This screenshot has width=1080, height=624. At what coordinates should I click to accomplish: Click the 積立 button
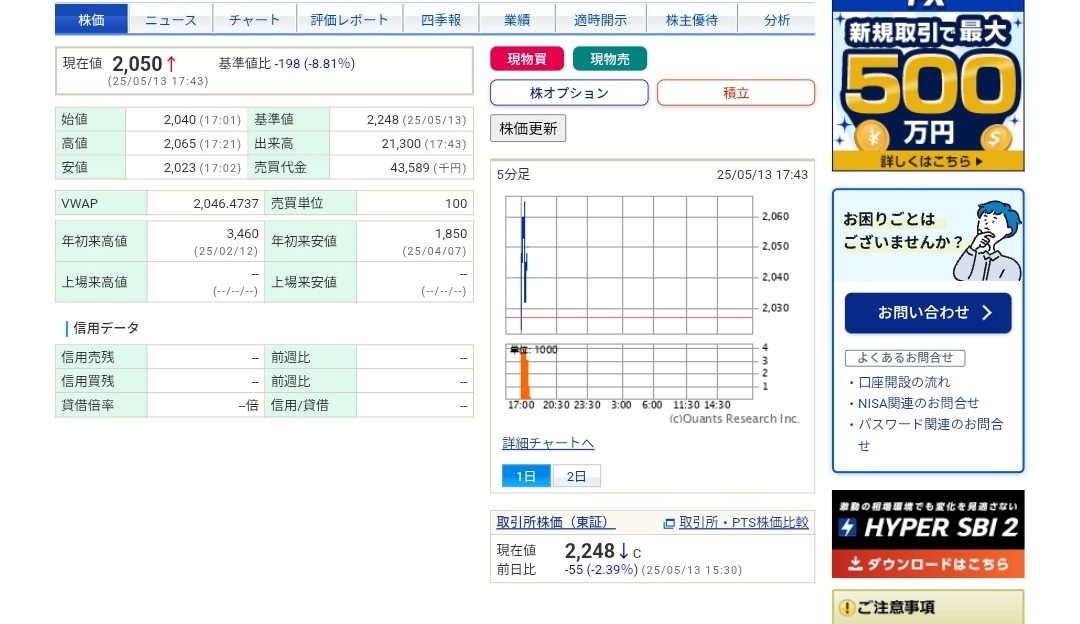pyautogui.click(x=736, y=93)
